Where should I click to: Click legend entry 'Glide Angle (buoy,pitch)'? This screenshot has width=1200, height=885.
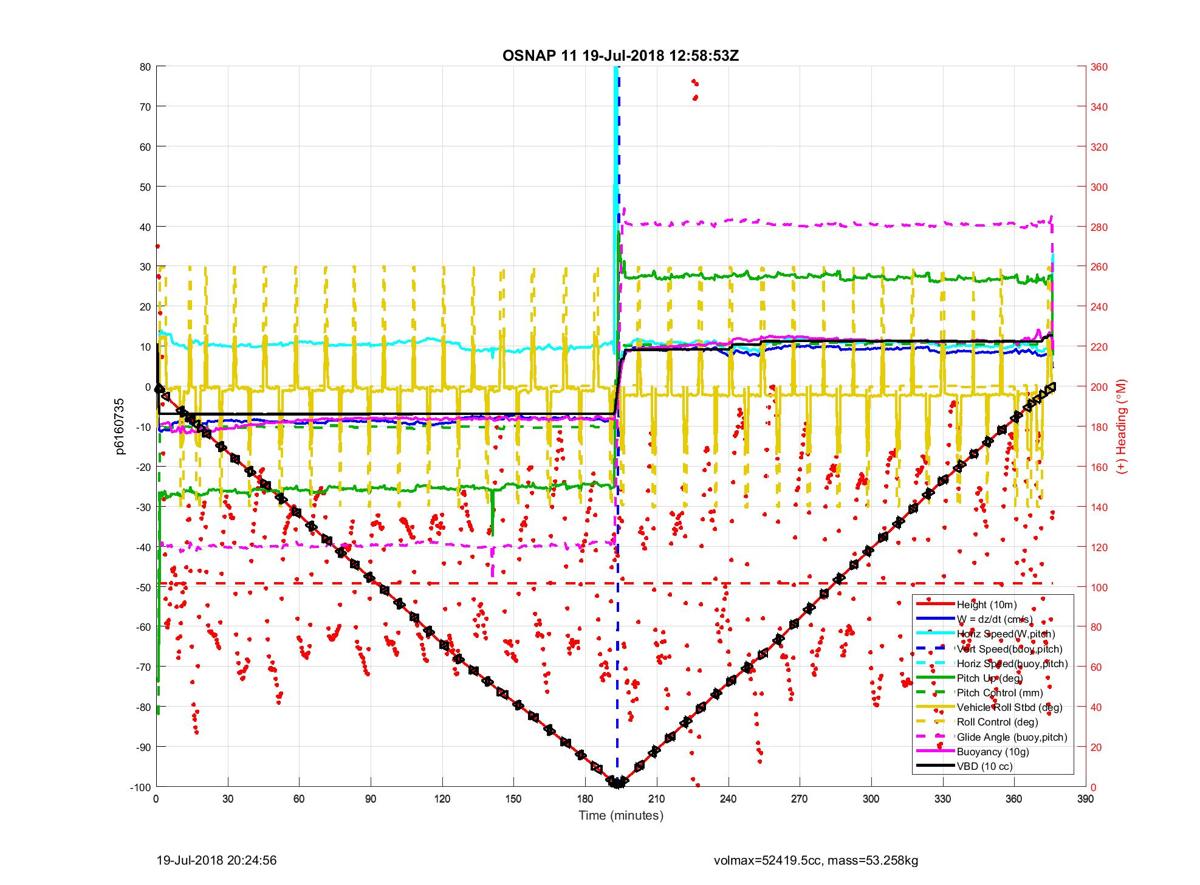(x=1013, y=737)
